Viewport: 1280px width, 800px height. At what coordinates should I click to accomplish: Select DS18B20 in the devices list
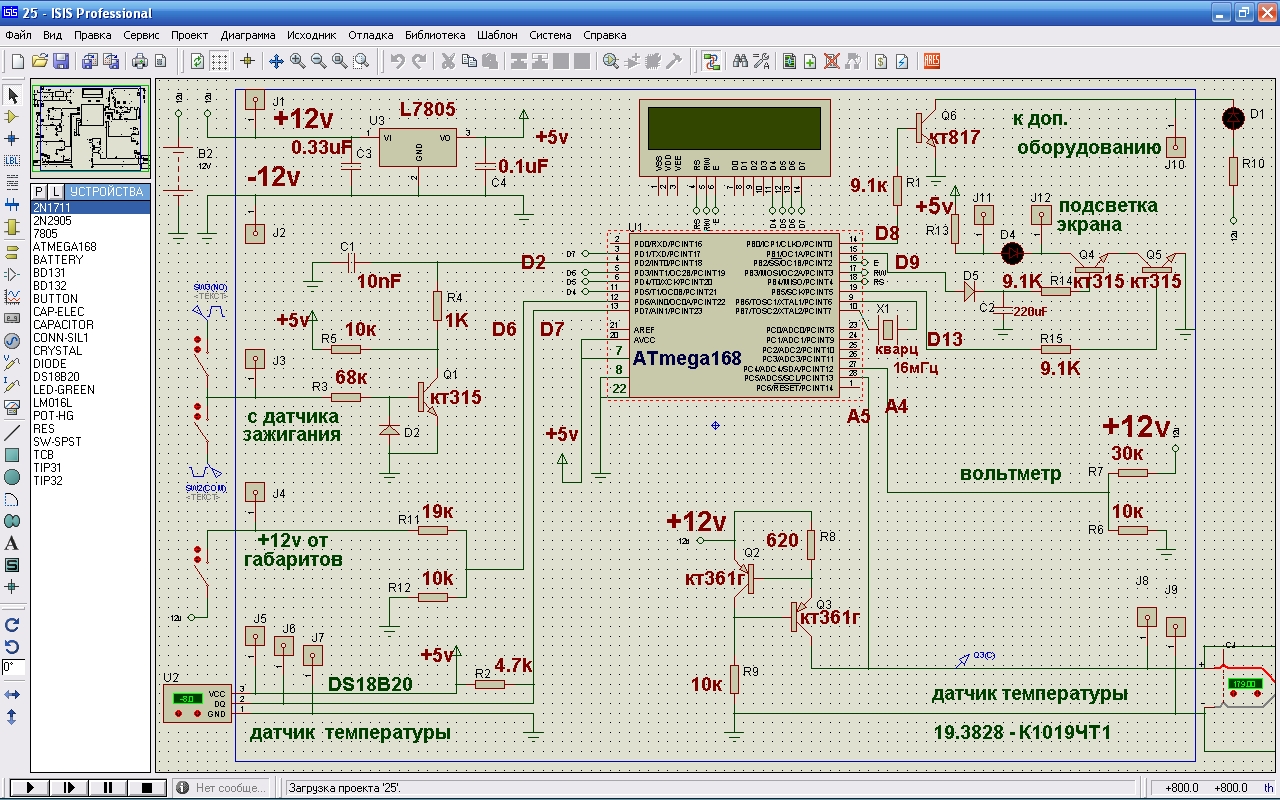pos(56,377)
